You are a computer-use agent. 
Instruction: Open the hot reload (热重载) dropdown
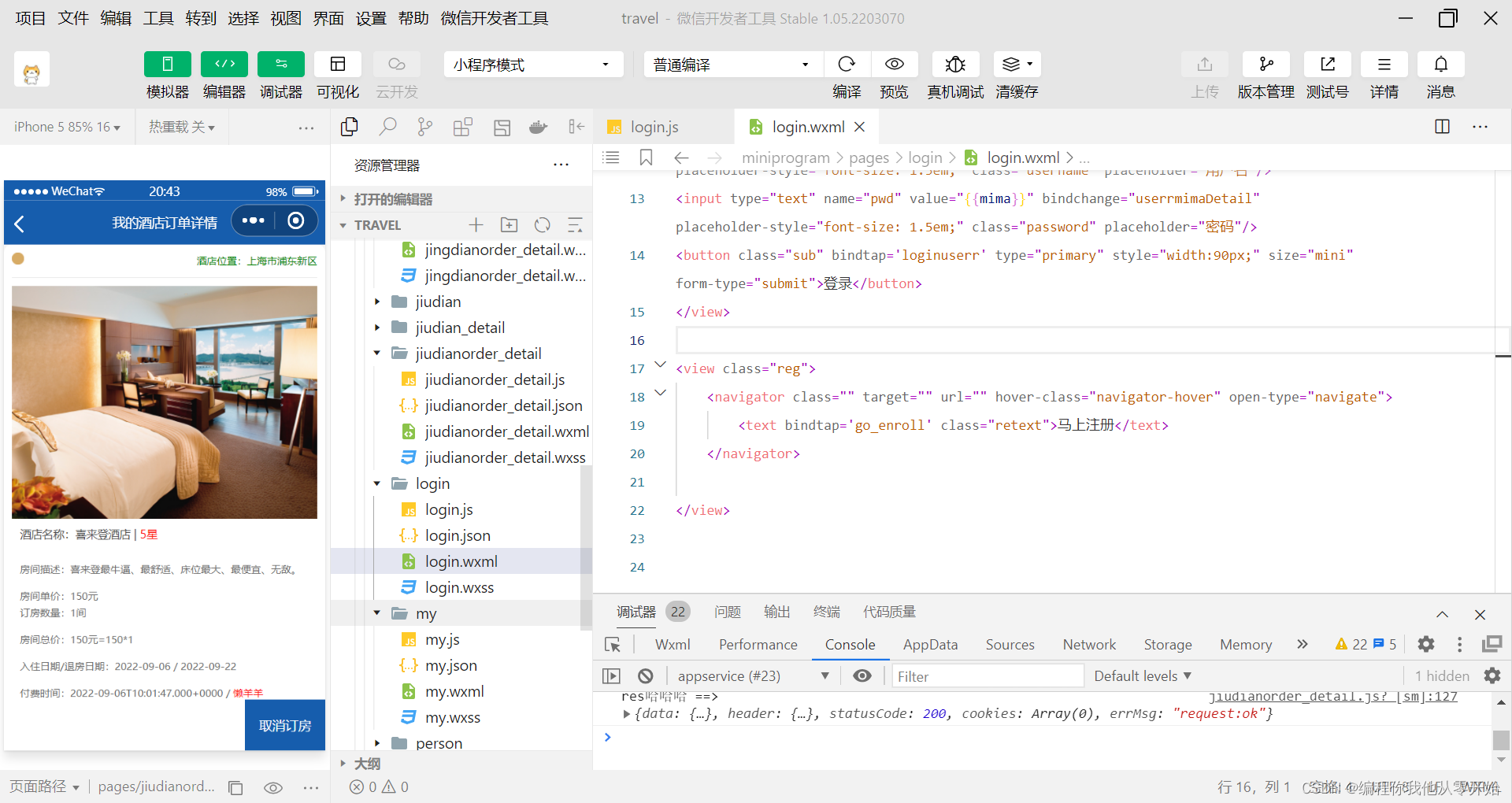click(x=182, y=127)
